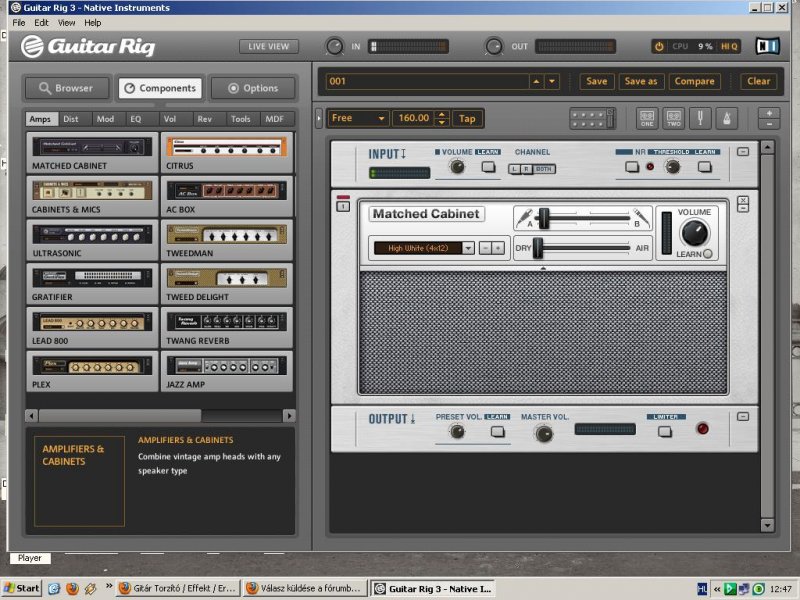The image size is (800, 600).
Task: Toggle the Preset Vol. Learn button
Action: click(497, 432)
